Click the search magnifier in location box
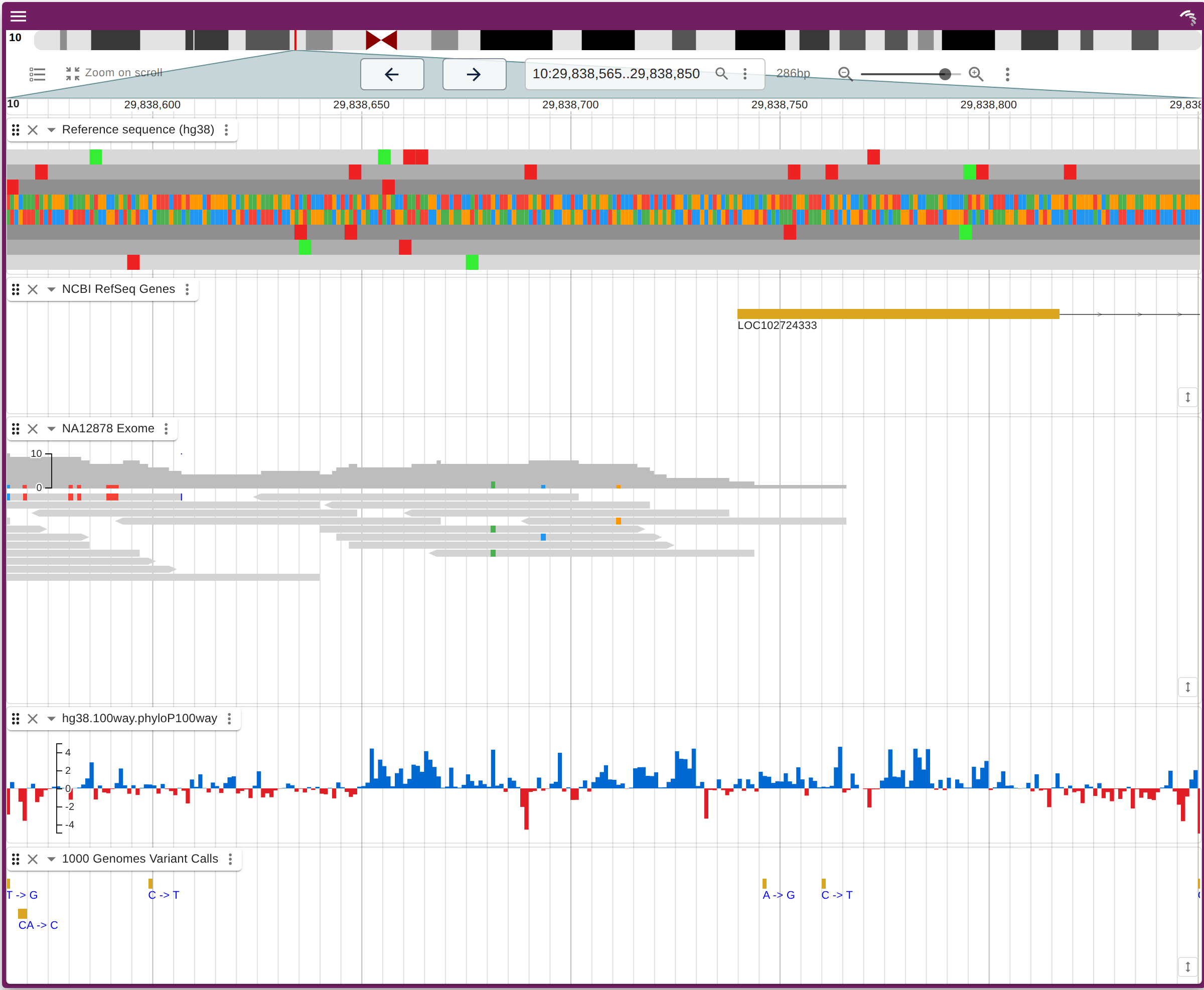1204x990 pixels. (721, 74)
